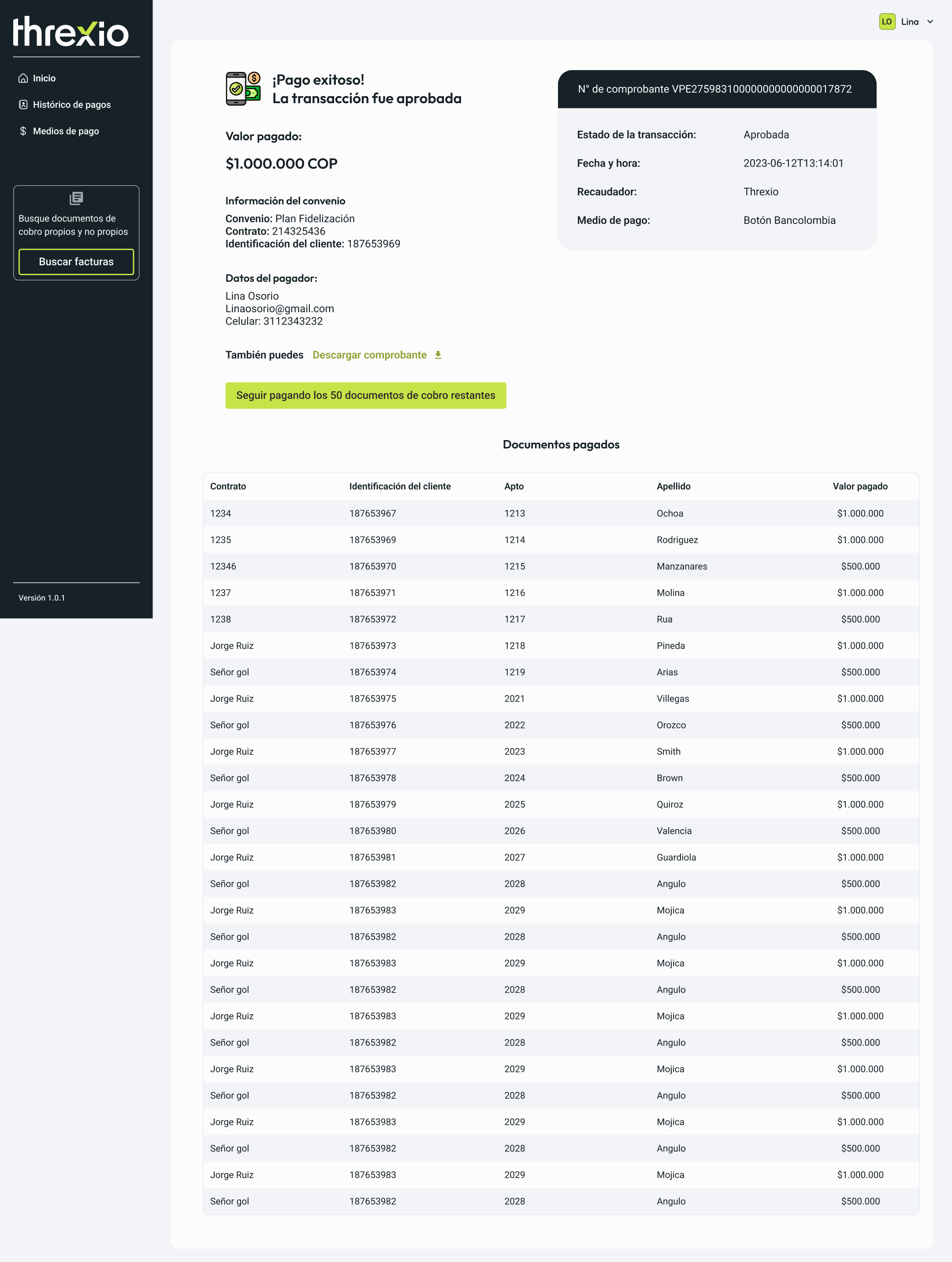Click the LO user avatar badge
The width and height of the screenshot is (952, 1262).
[x=887, y=22]
